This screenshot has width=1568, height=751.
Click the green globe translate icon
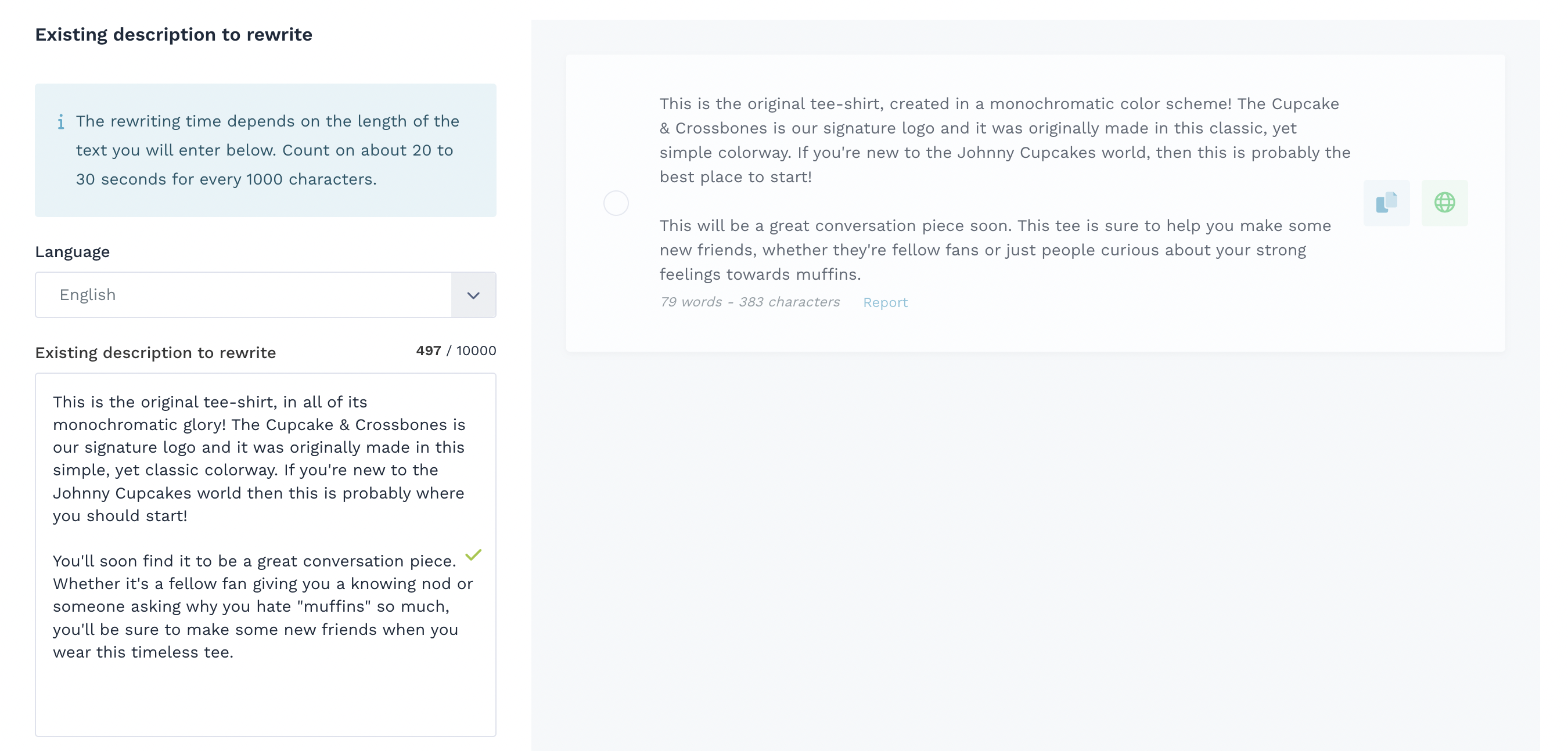pos(1444,203)
